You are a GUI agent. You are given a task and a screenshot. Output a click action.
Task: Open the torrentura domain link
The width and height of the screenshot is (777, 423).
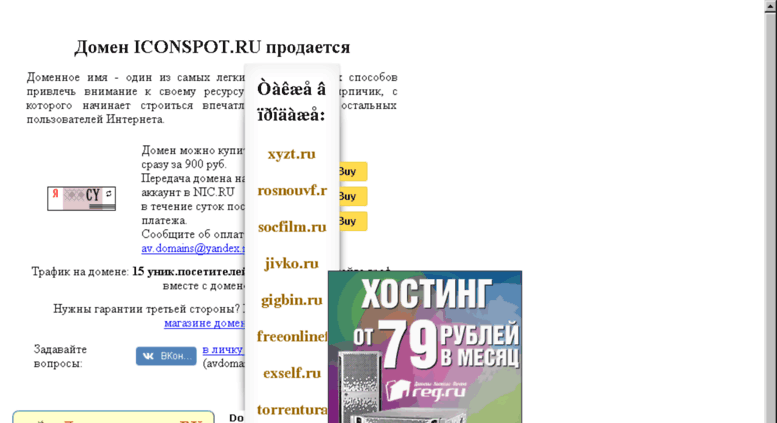pyautogui.click(x=292, y=410)
